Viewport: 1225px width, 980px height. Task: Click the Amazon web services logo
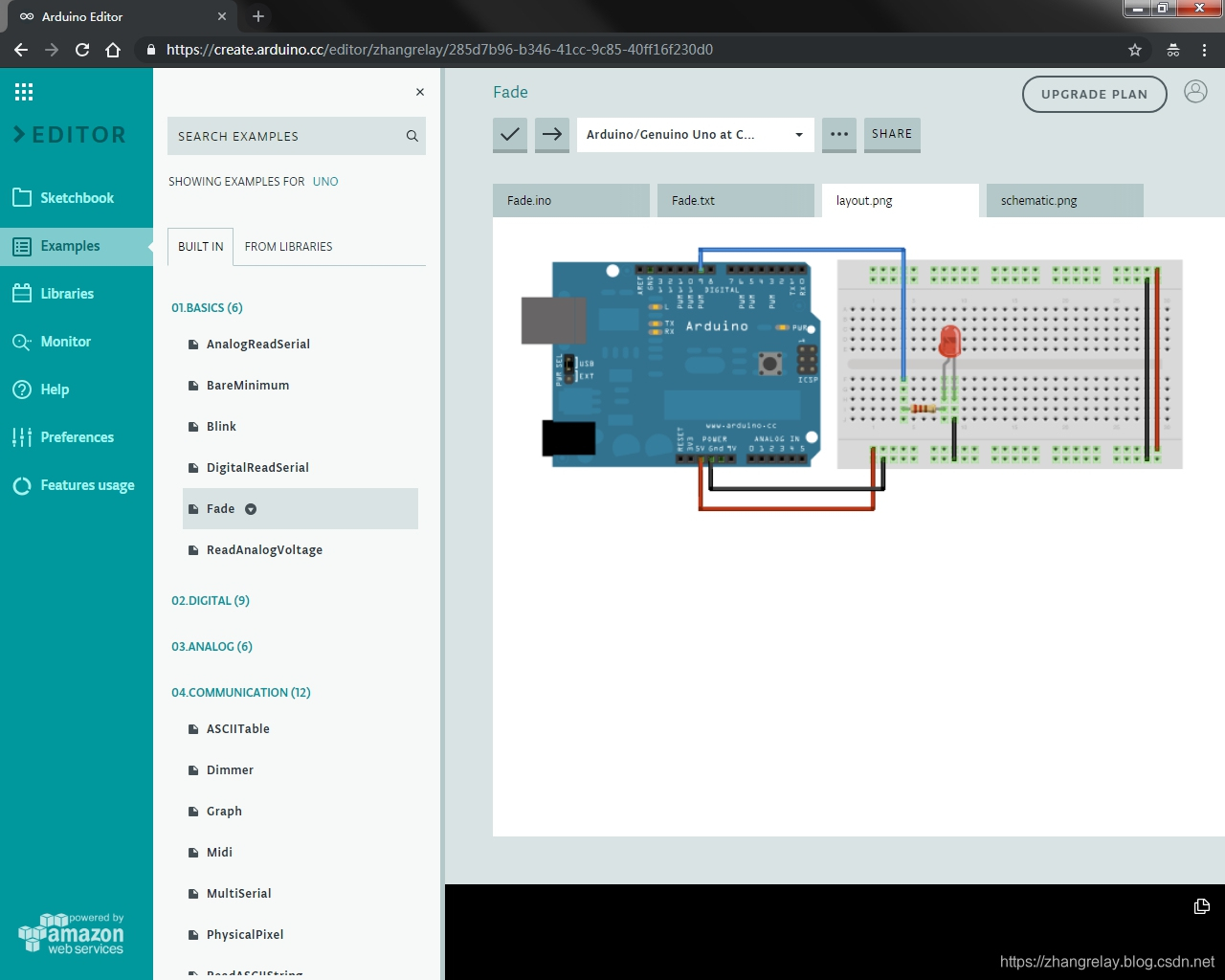(72, 934)
